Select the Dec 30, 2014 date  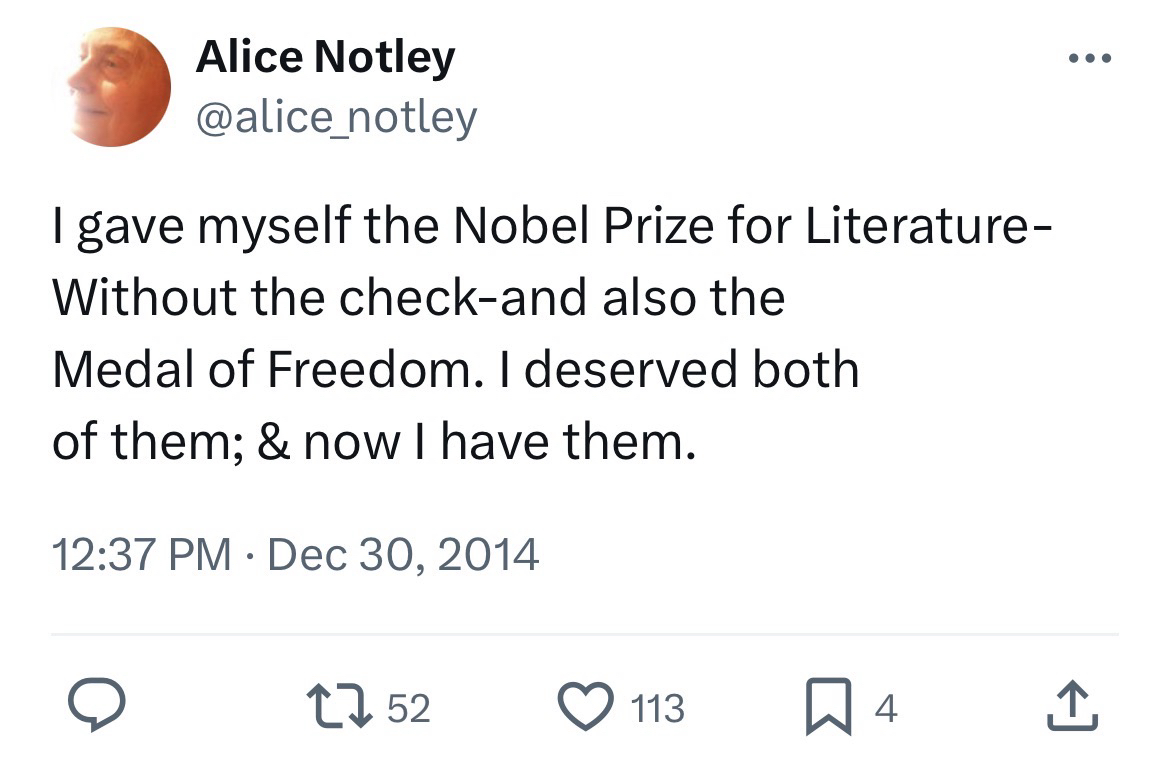(403, 554)
